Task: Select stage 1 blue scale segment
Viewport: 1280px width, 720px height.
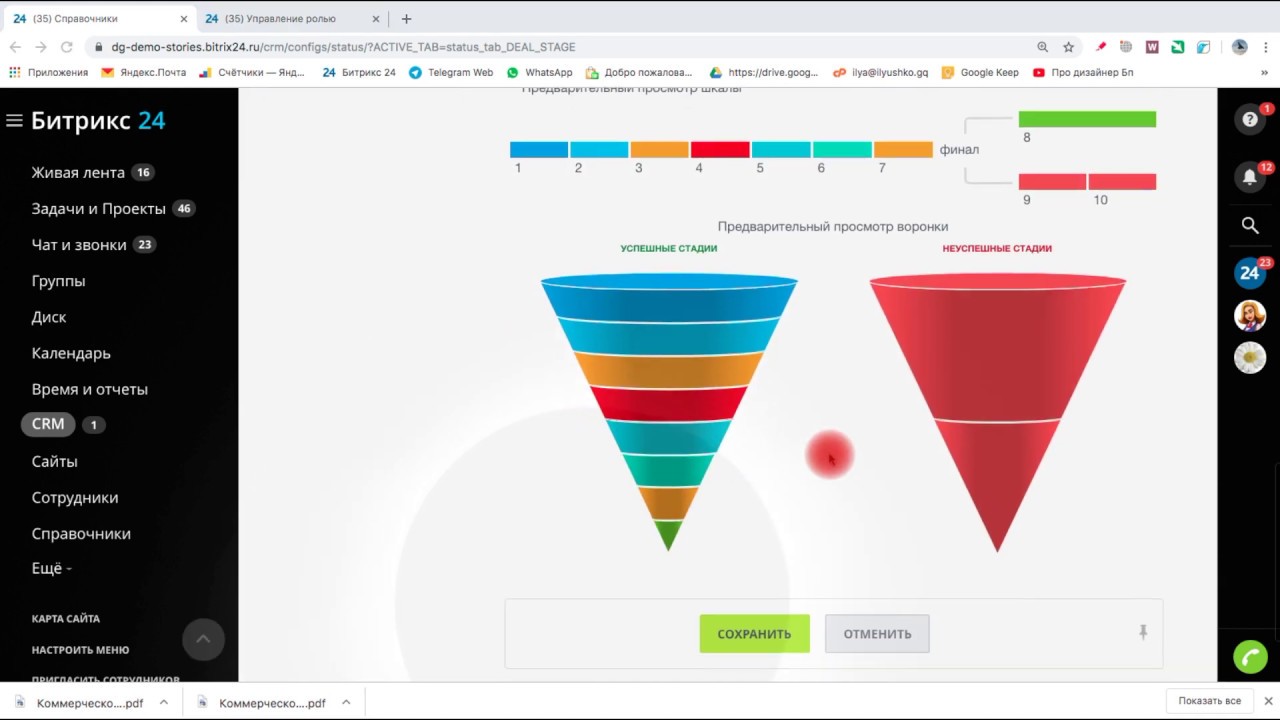Action: point(539,150)
